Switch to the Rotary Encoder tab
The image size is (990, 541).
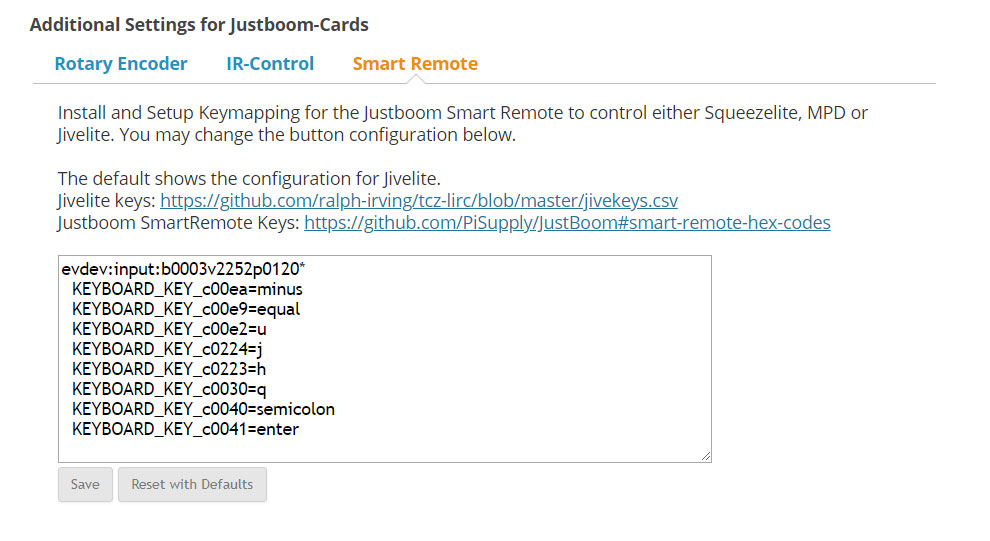tap(121, 64)
